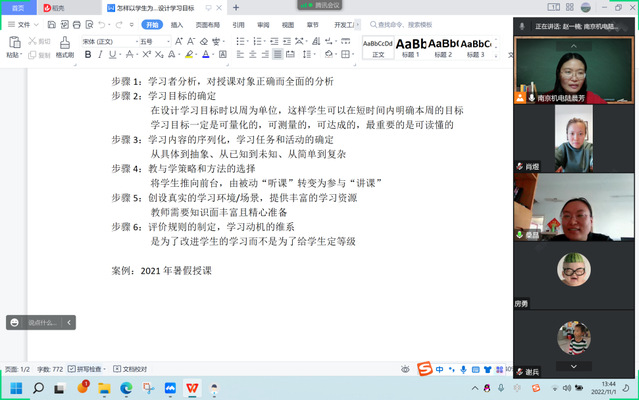The image size is (639, 400).
Task: Click the 粘贴 paste icon
Action: pos(13,46)
